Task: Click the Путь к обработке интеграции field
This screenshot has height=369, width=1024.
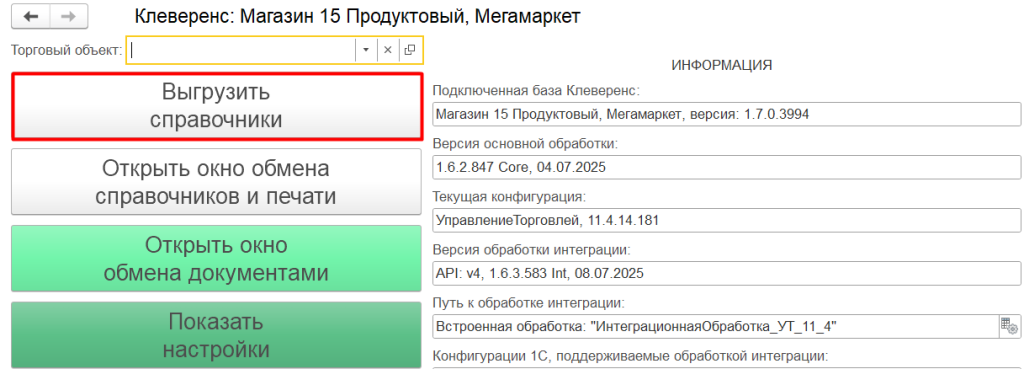Action: point(716,327)
